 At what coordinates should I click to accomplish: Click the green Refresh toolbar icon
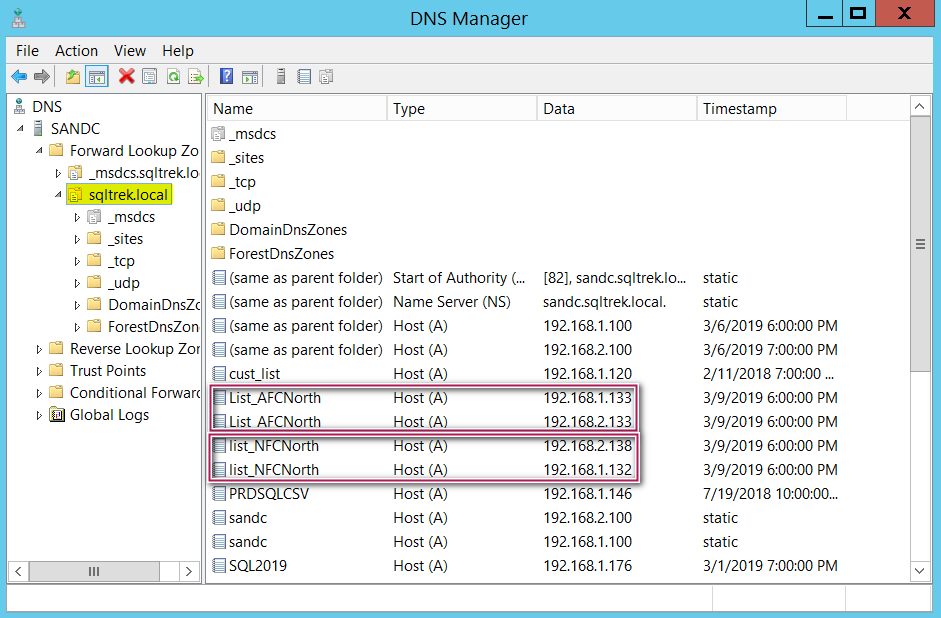173,76
